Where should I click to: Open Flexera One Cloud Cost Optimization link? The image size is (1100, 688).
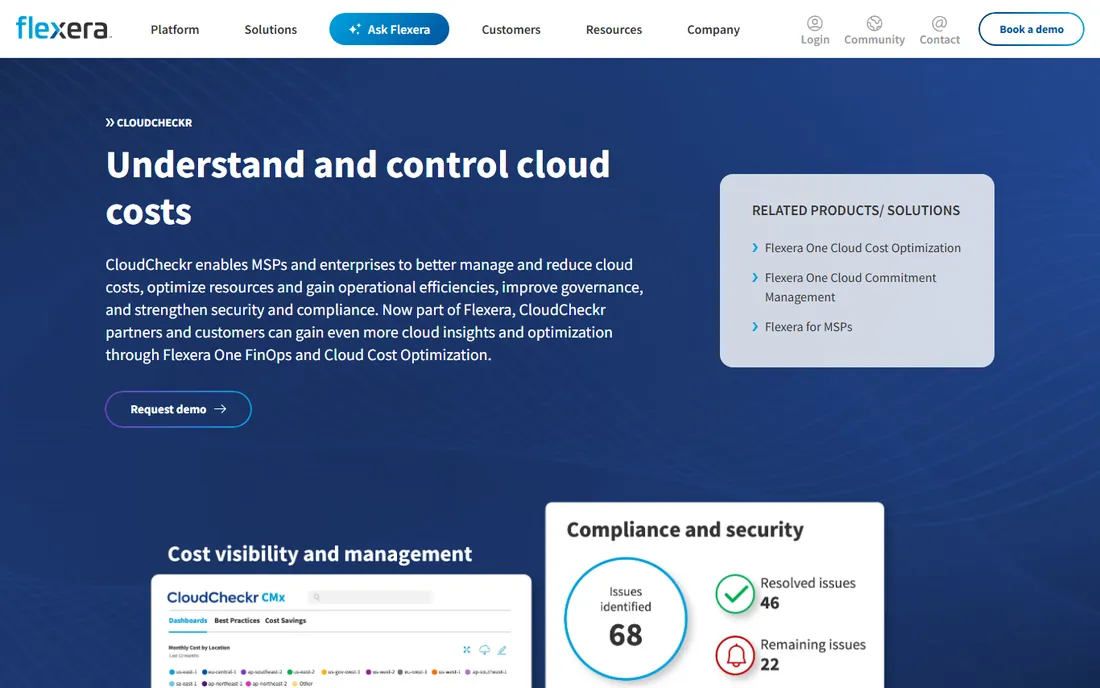pyautogui.click(x=862, y=248)
